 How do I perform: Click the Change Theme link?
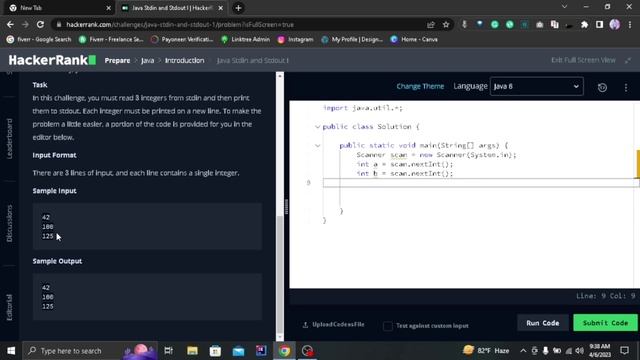coord(420,86)
